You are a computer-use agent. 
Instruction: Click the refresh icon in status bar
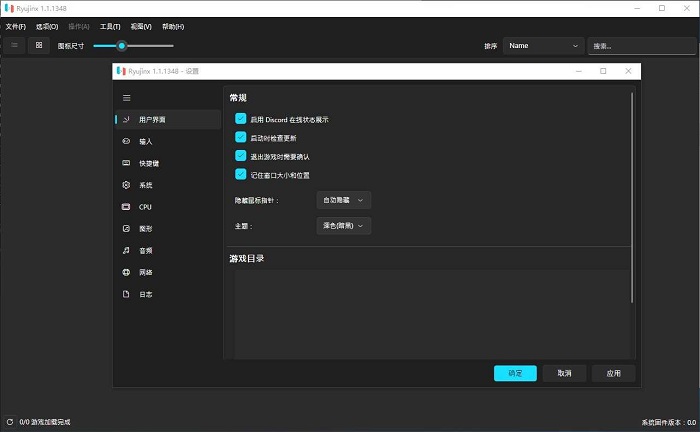click(10, 422)
